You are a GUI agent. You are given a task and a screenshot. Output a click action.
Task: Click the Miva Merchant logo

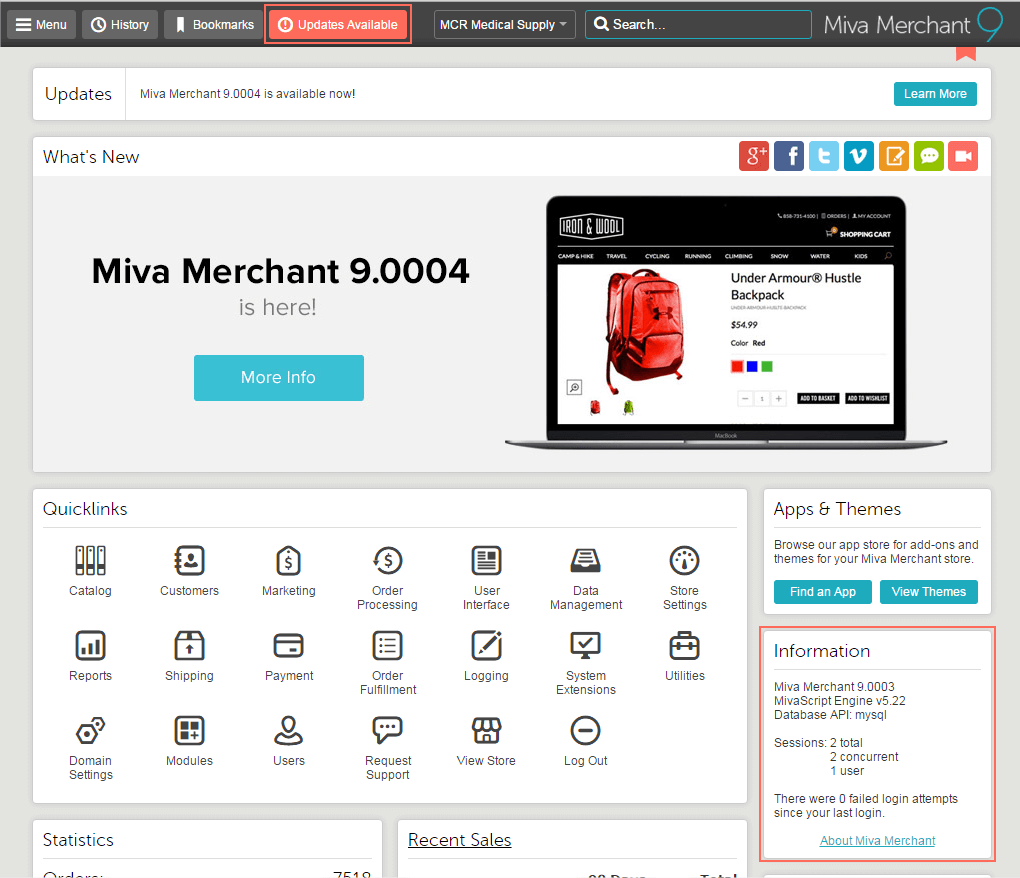913,25
